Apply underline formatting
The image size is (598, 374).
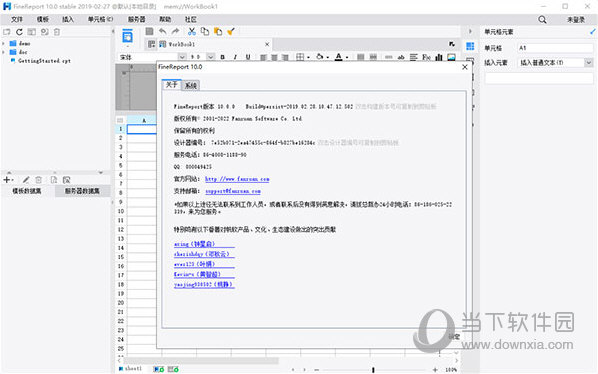point(248,57)
